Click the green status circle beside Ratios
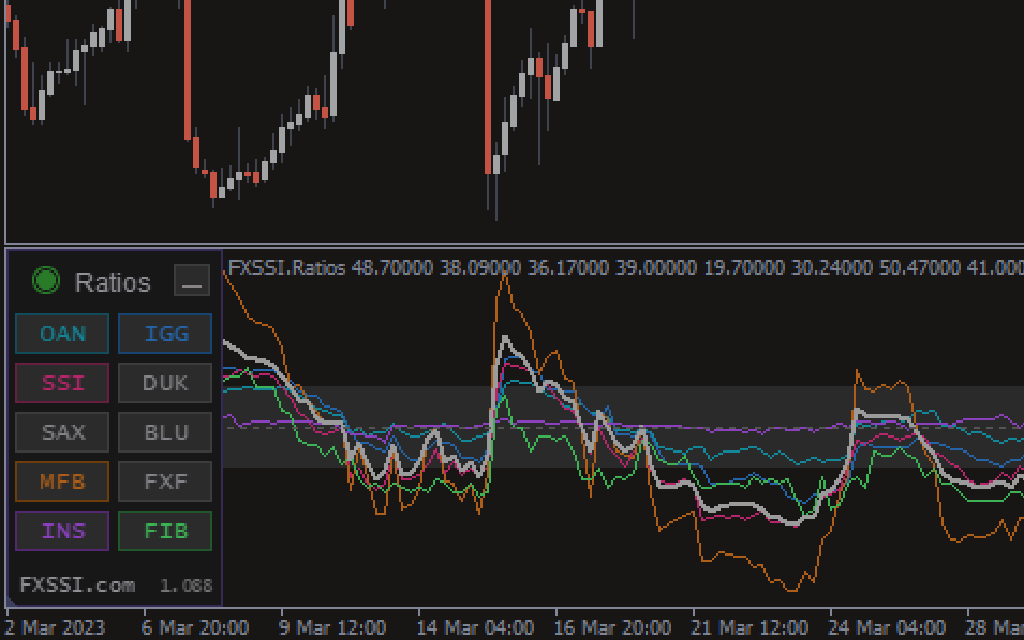 [x=46, y=282]
